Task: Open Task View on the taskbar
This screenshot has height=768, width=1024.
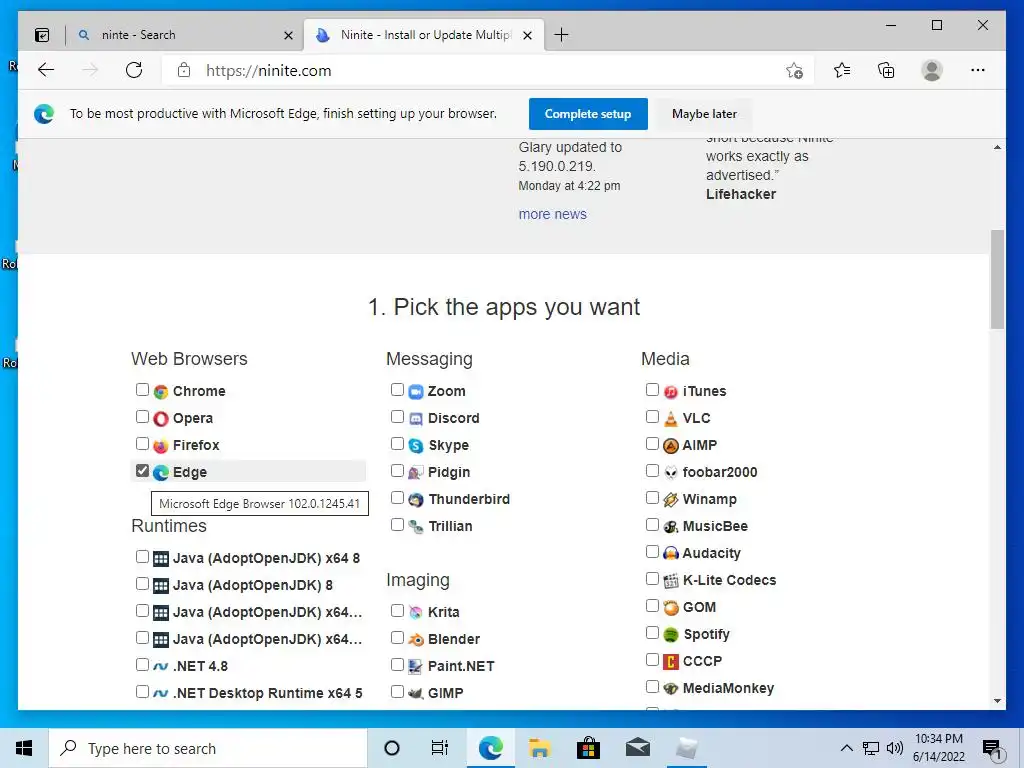Action: 440,748
